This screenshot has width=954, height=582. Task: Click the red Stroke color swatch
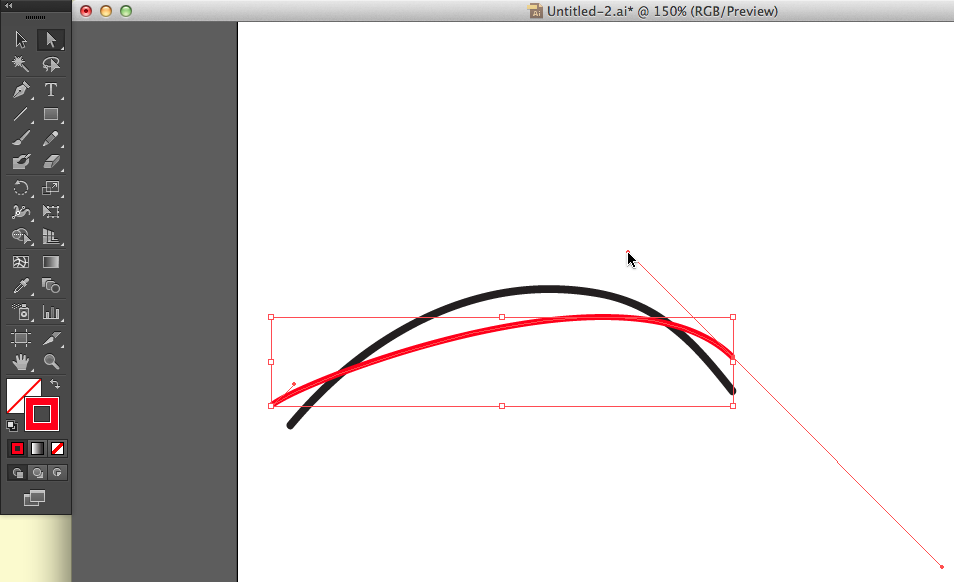click(43, 413)
